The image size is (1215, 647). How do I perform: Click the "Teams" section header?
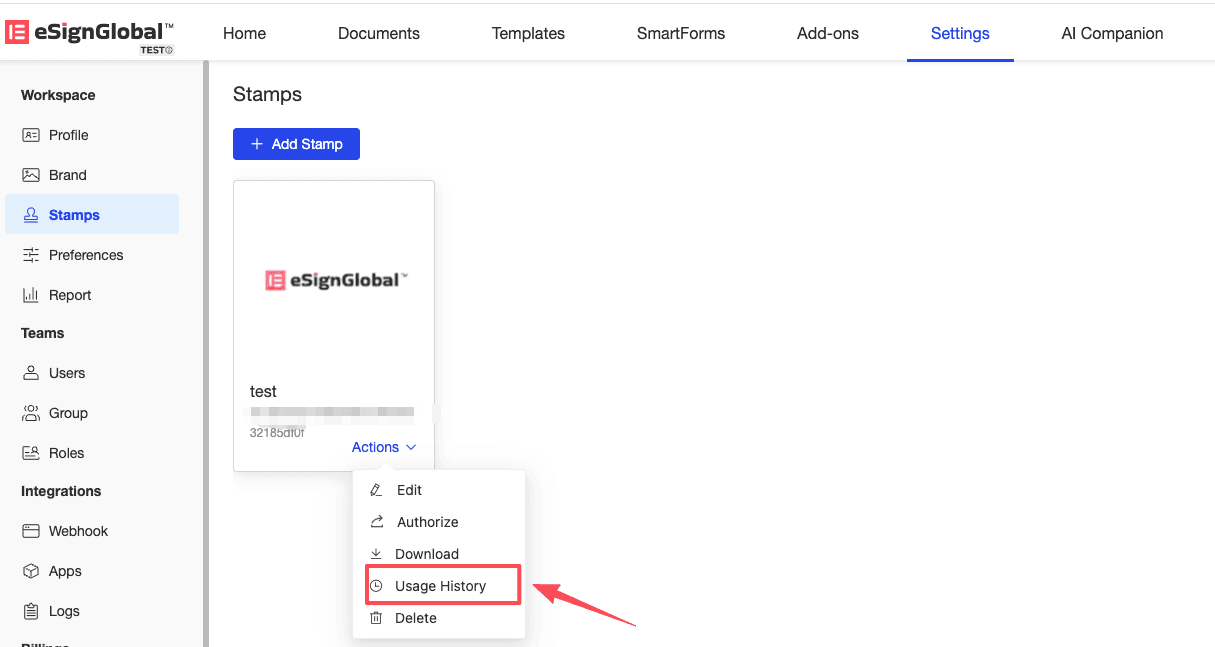(x=42, y=333)
